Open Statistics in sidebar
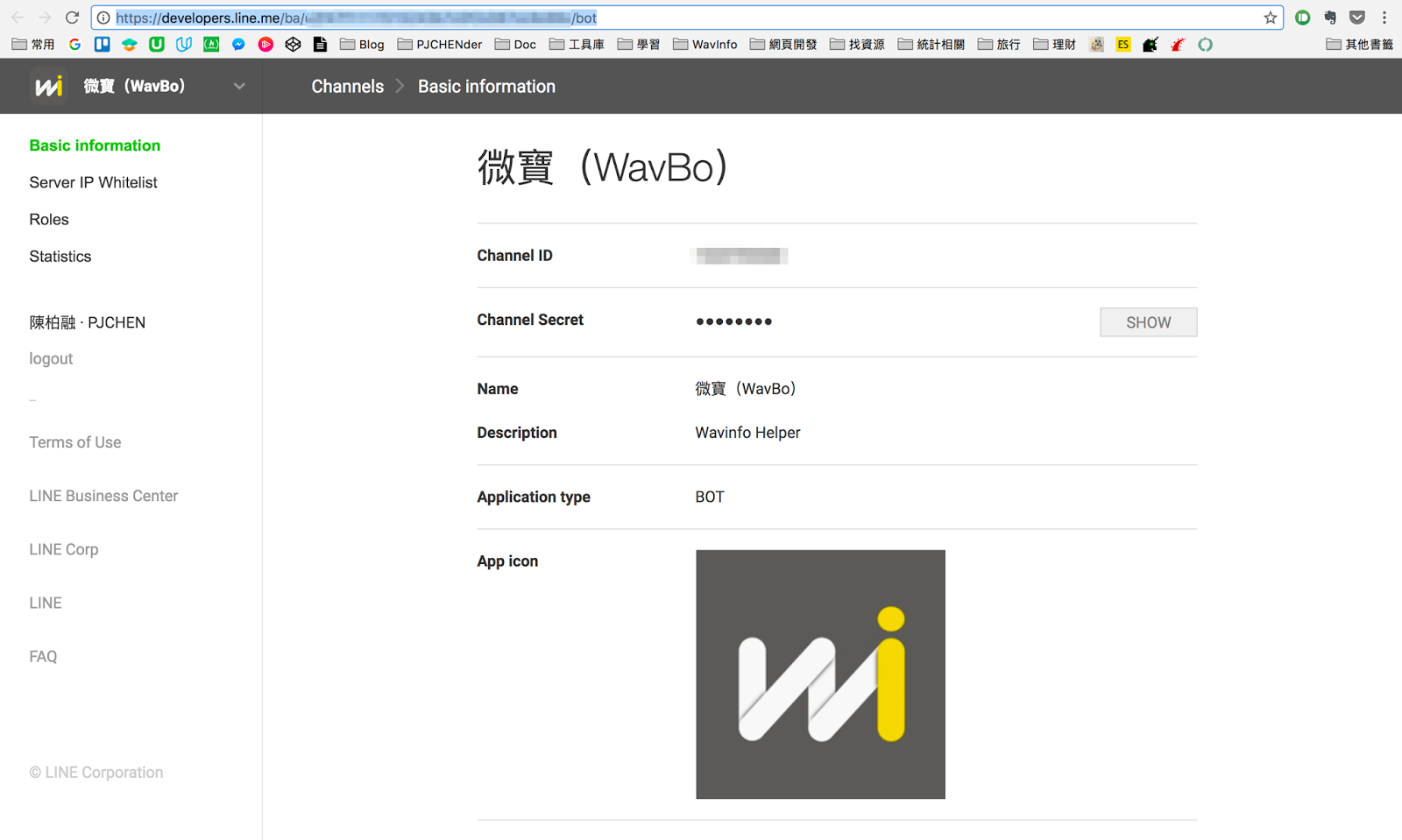The width and height of the screenshot is (1402, 840). point(60,256)
